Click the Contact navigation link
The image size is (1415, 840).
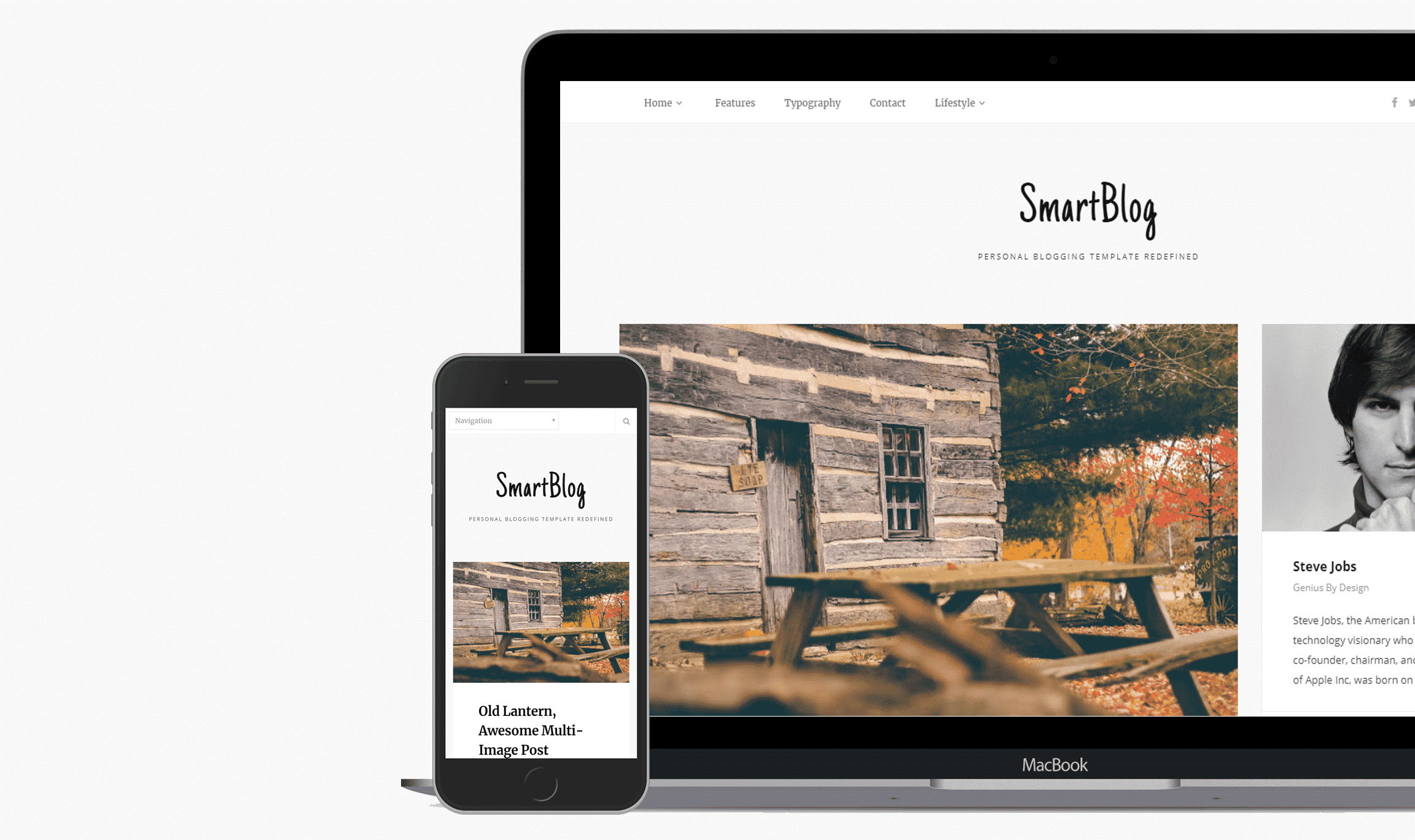pos(887,103)
